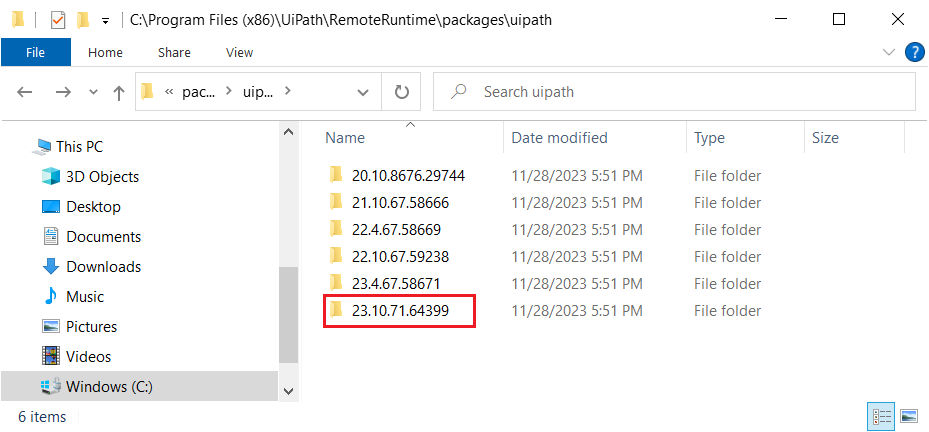Image resolution: width=929 pixels, height=432 pixels.
Task: Select the 23.10.71.64399 folder
Action: point(400,311)
